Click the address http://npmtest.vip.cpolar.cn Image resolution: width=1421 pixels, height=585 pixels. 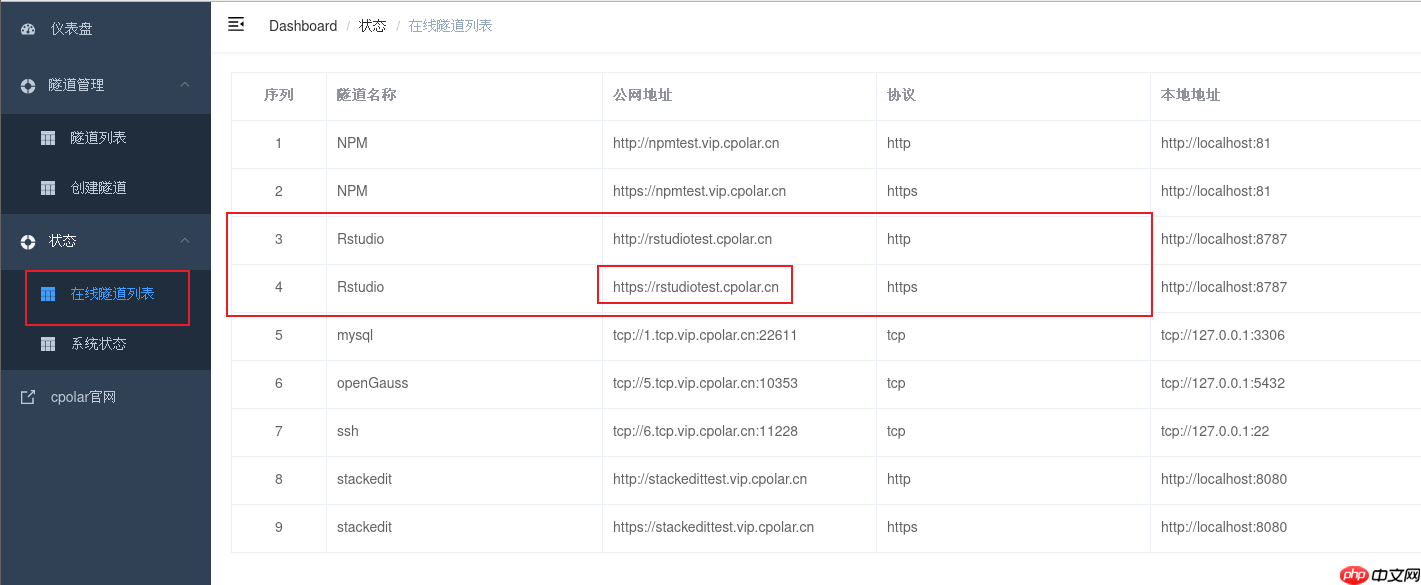(x=696, y=143)
